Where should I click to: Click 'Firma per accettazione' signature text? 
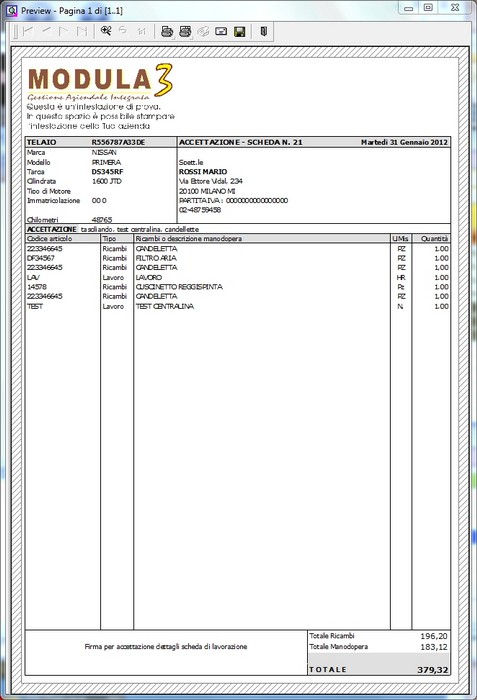coord(166,646)
